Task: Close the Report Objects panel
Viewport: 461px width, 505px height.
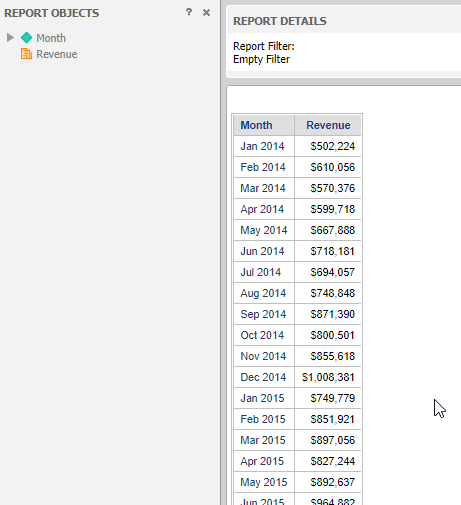Action: (206, 13)
